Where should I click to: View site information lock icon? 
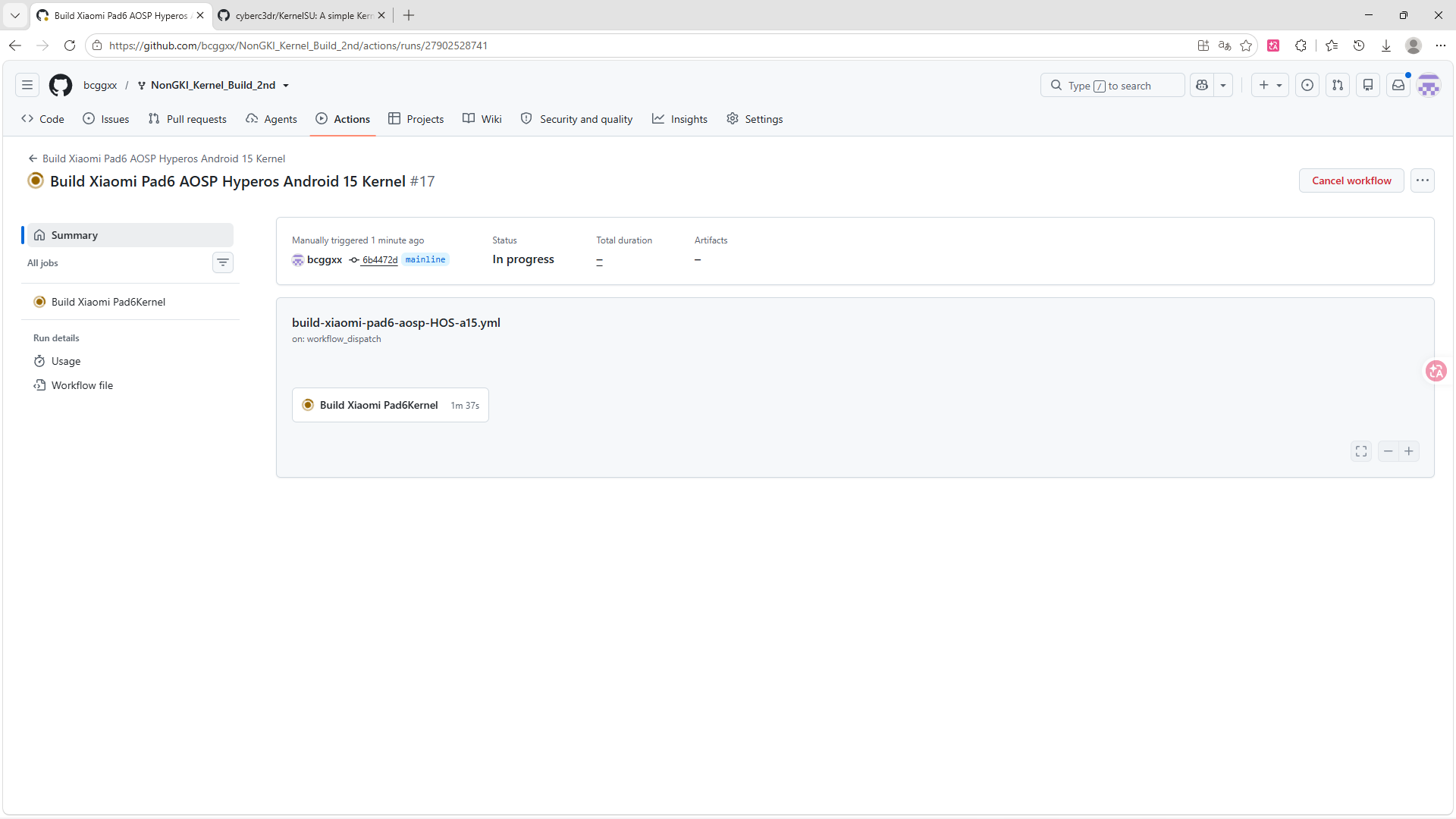[97, 45]
